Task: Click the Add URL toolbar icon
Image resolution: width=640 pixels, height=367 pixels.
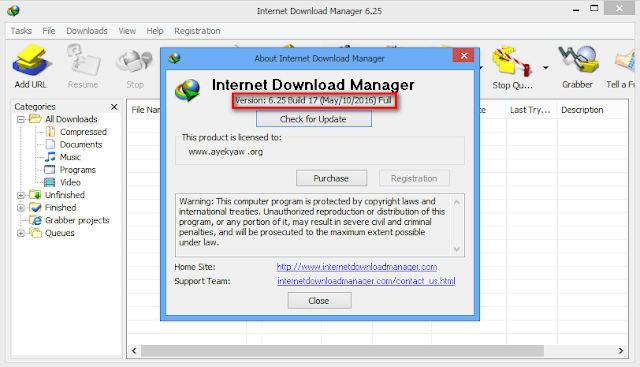Action: pyautogui.click(x=31, y=60)
